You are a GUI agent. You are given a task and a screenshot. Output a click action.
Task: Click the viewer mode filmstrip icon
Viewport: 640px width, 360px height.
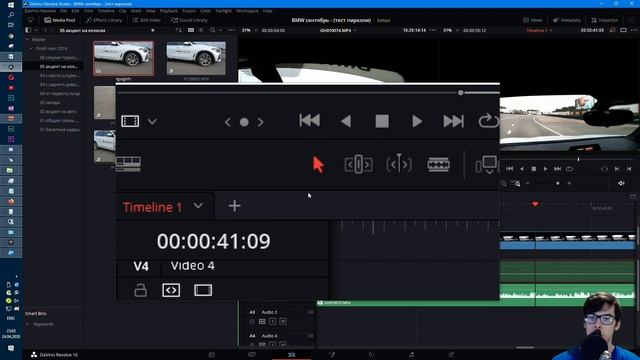tap(130, 121)
